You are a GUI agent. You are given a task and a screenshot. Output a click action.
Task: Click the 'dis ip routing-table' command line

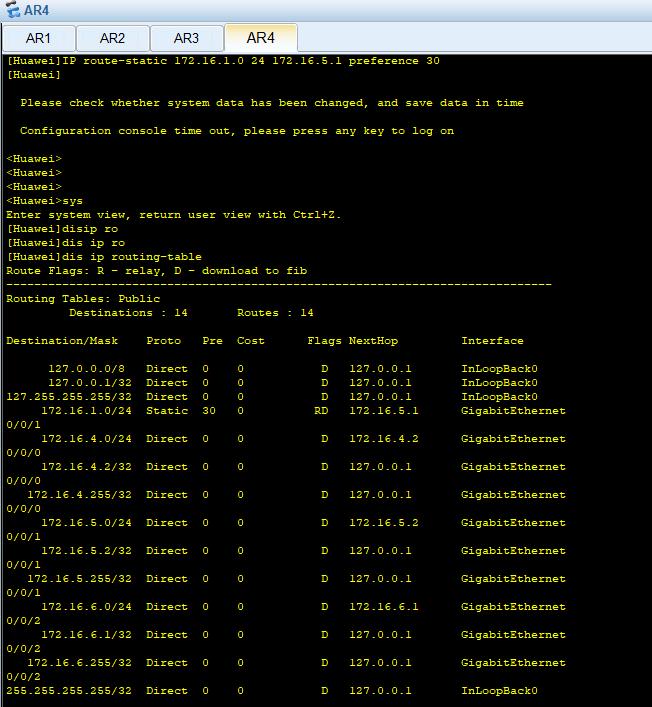(x=104, y=257)
